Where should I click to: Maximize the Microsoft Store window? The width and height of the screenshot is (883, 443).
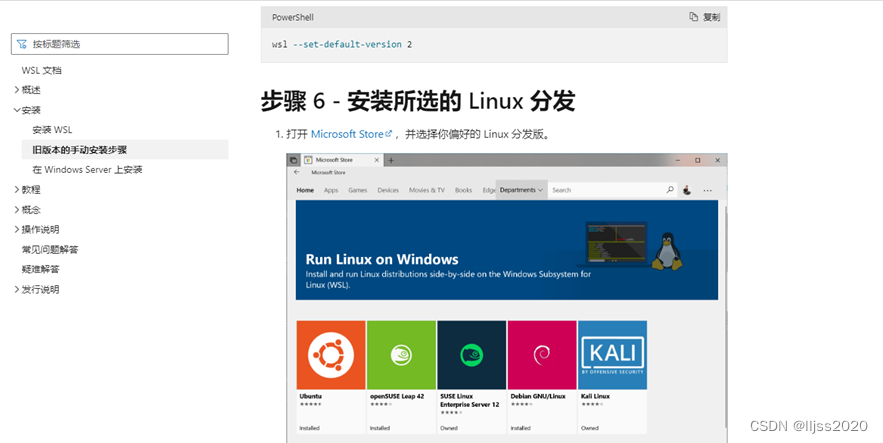[x=698, y=160]
